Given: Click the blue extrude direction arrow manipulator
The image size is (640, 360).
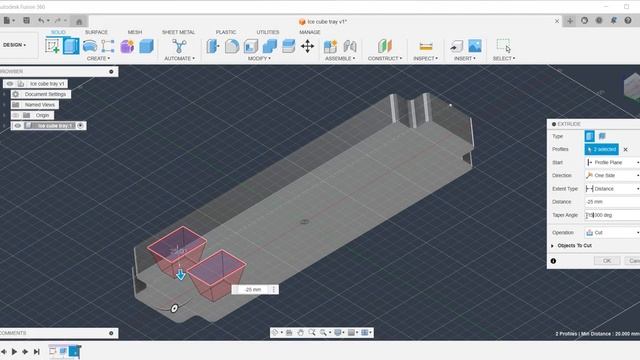Looking at the screenshot, I should [x=180, y=275].
